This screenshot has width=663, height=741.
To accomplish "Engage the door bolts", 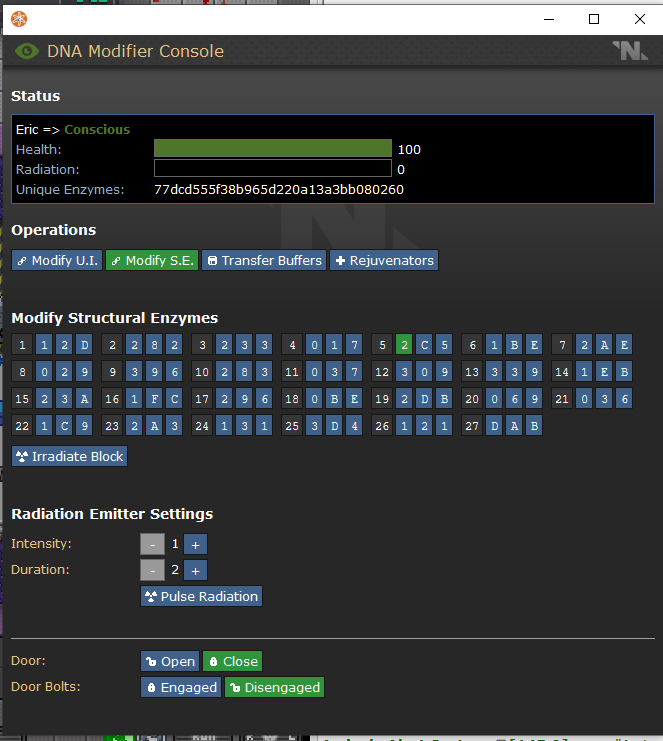I will pos(181,687).
